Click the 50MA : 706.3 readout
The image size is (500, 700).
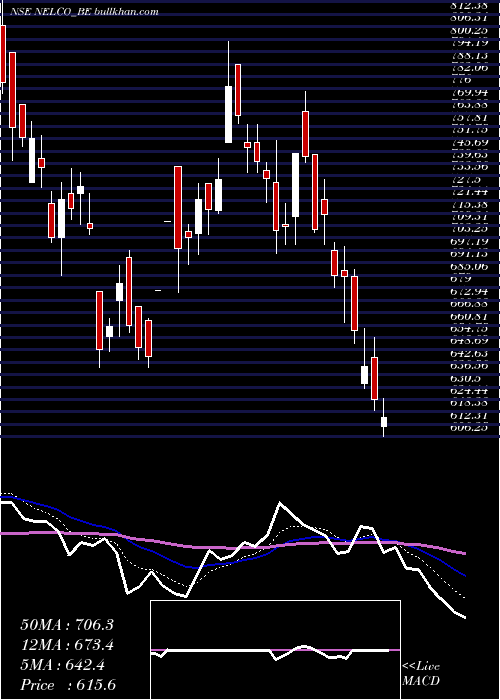point(67,625)
